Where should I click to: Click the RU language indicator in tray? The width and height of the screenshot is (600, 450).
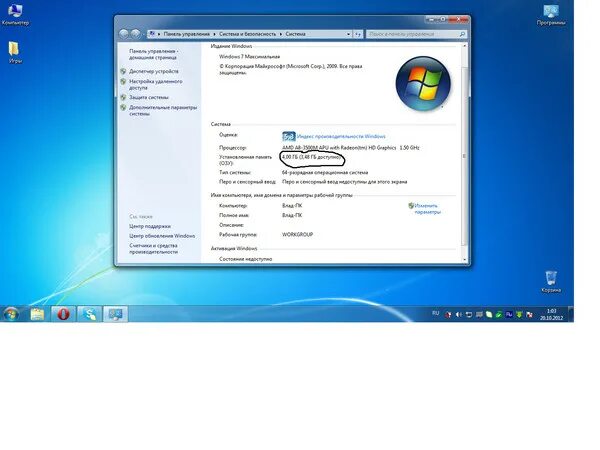click(435, 313)
